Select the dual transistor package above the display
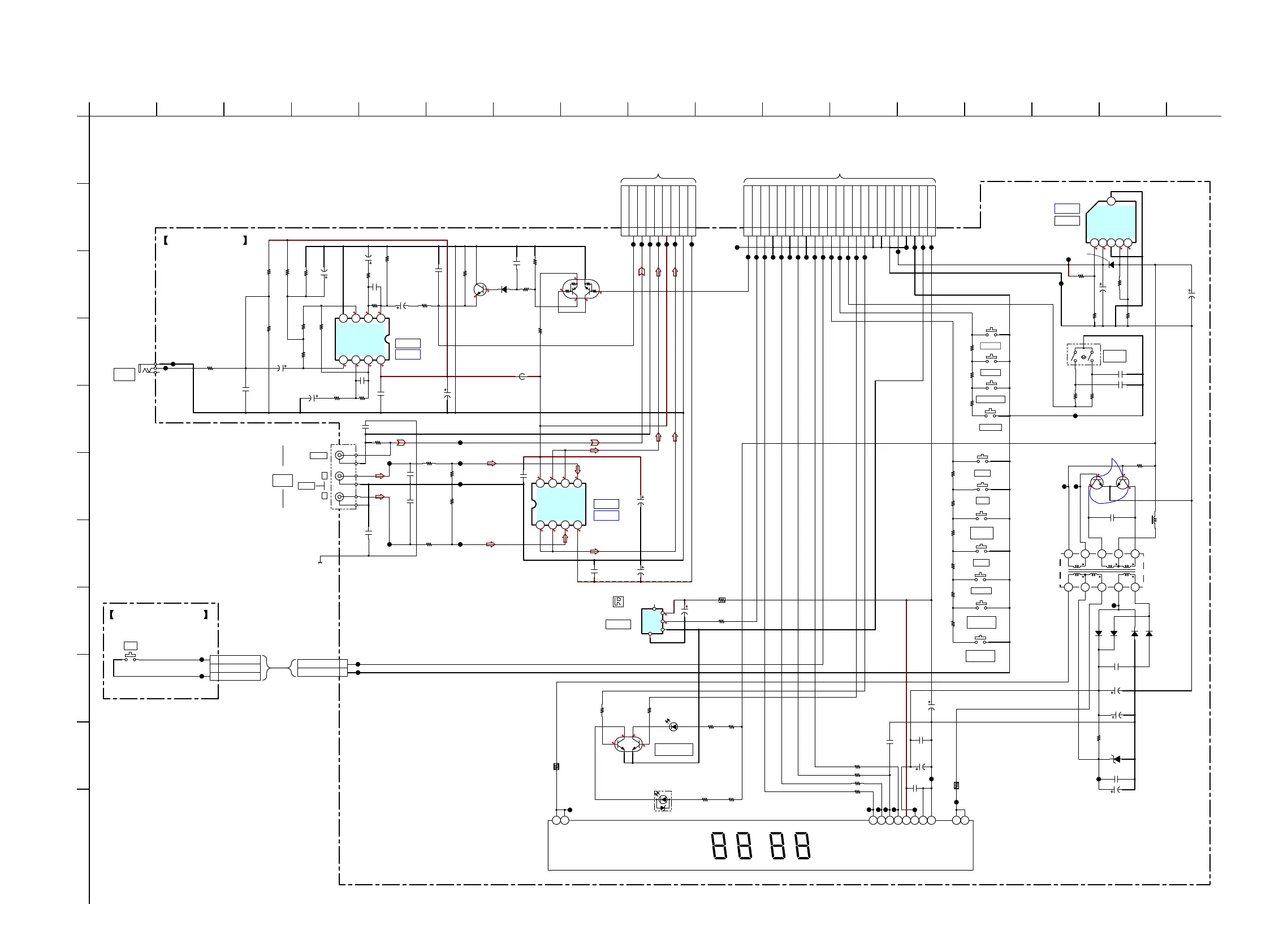The width and height of the screenshot is (1266, 952). click(x=628, y=743)
